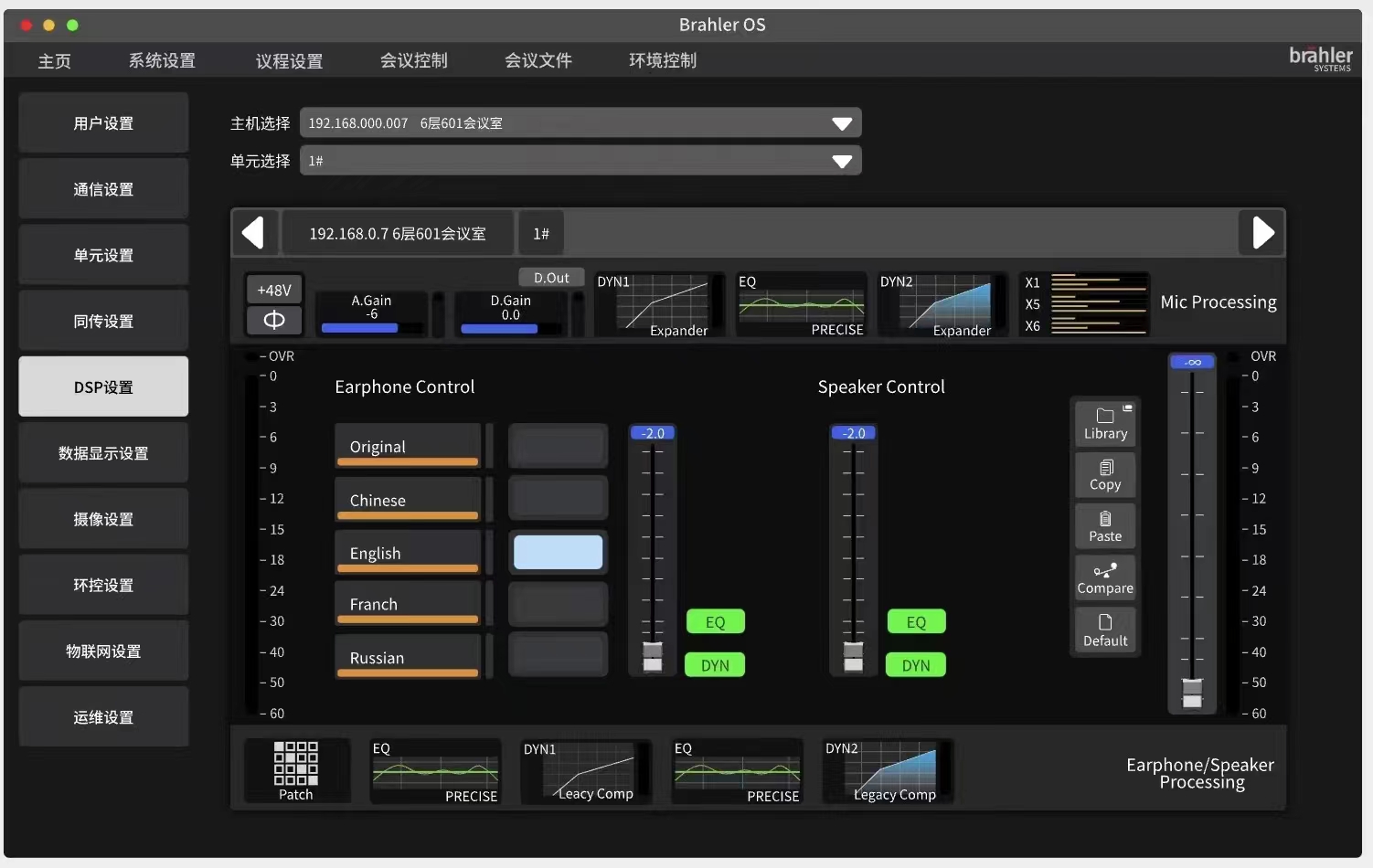This screenshot has width=1373, height=868.
Task: Click the Speaker Control -2.0 value
Action: tap(854, 433)
